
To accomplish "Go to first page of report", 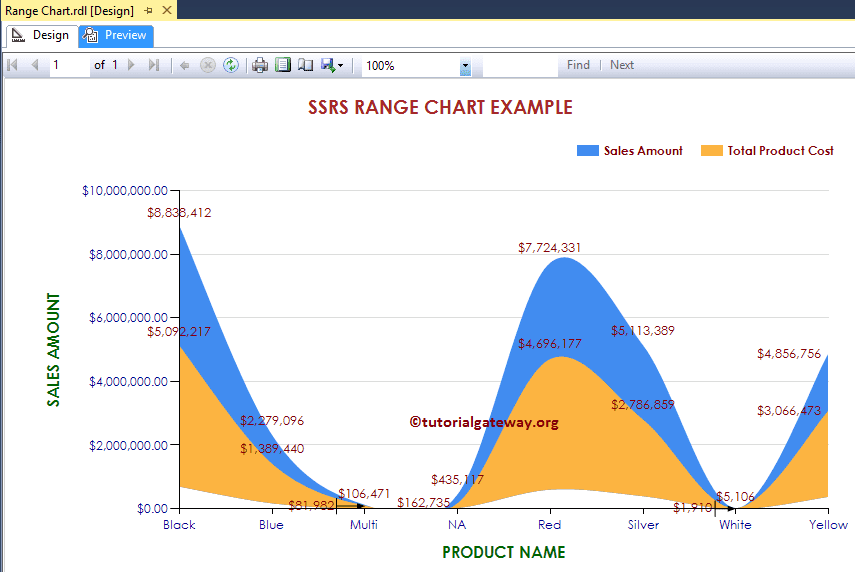I will click(x=13, y=65).
